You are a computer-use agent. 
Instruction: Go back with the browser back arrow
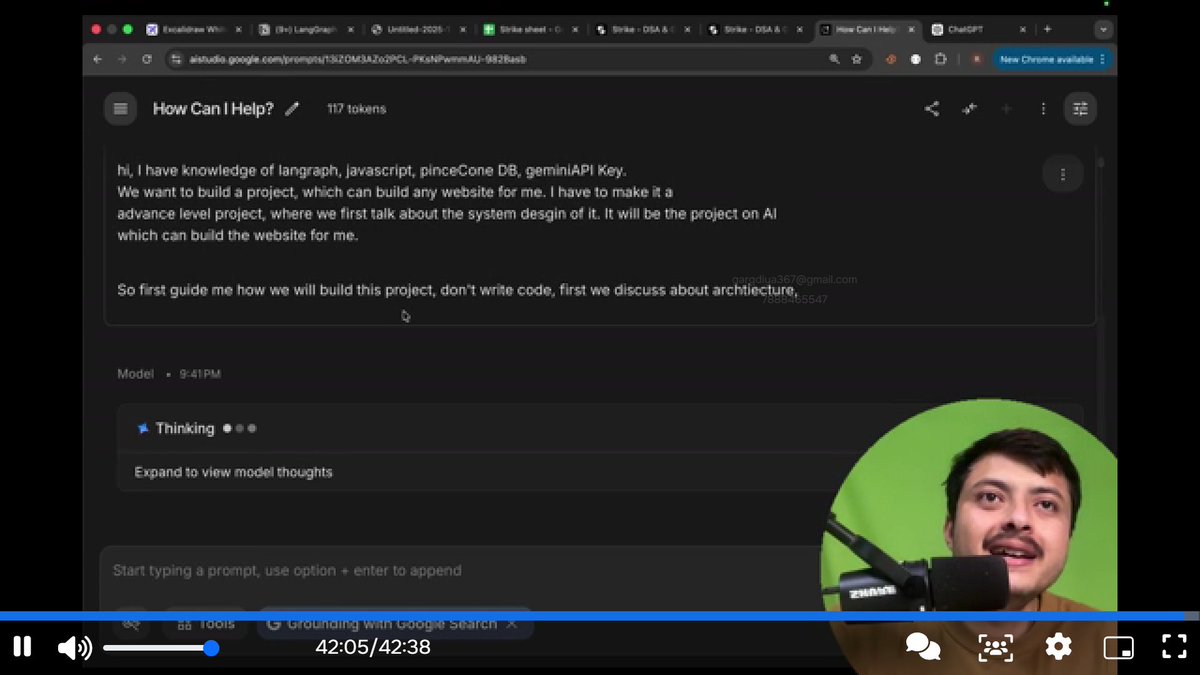[x=97, y=59]
